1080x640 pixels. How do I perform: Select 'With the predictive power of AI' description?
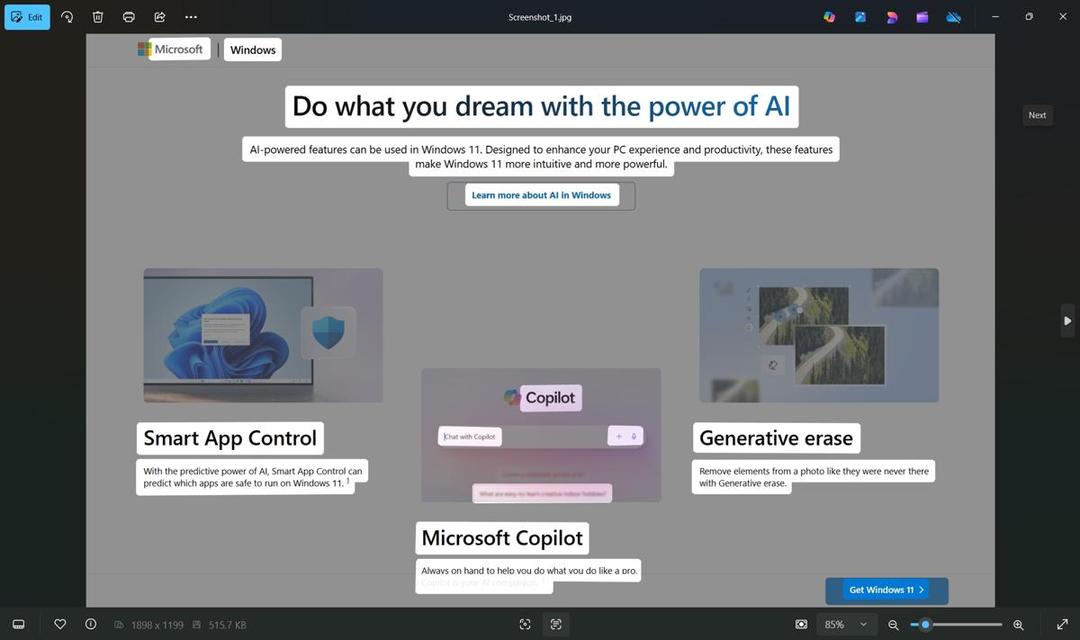[252, 477]
